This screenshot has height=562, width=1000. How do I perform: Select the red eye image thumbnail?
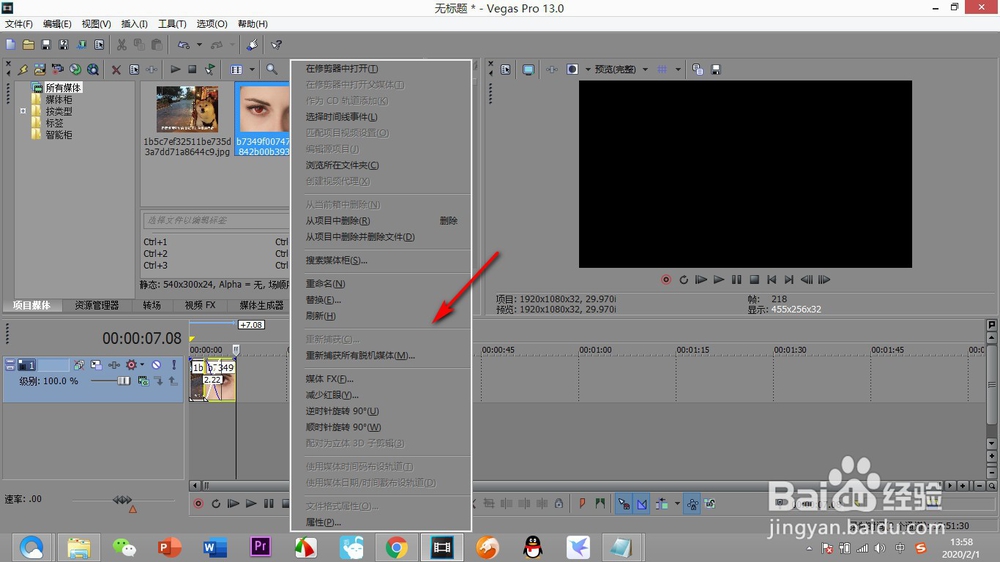tap(264, 109)
